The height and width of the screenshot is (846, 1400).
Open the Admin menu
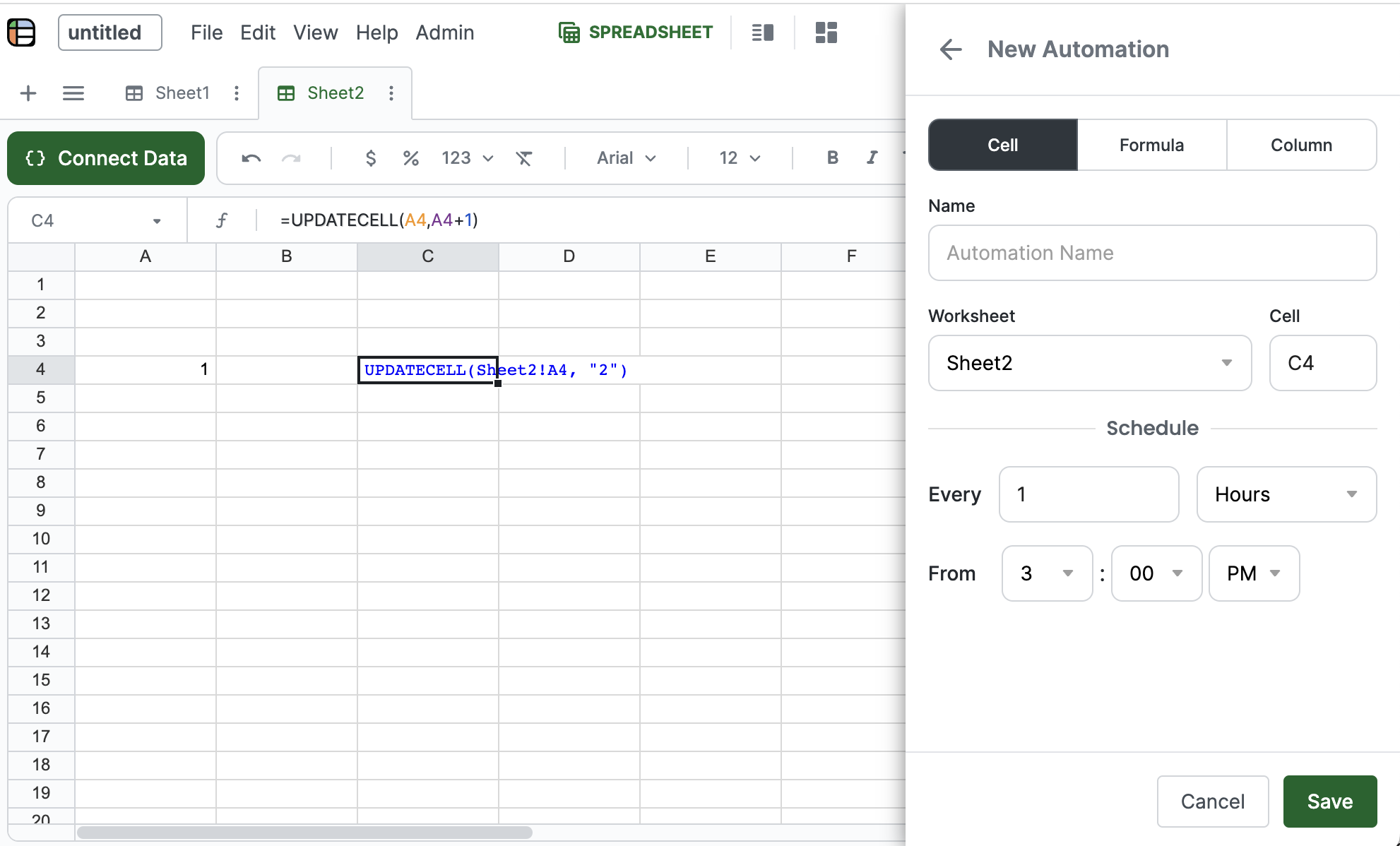coord(444,32)
